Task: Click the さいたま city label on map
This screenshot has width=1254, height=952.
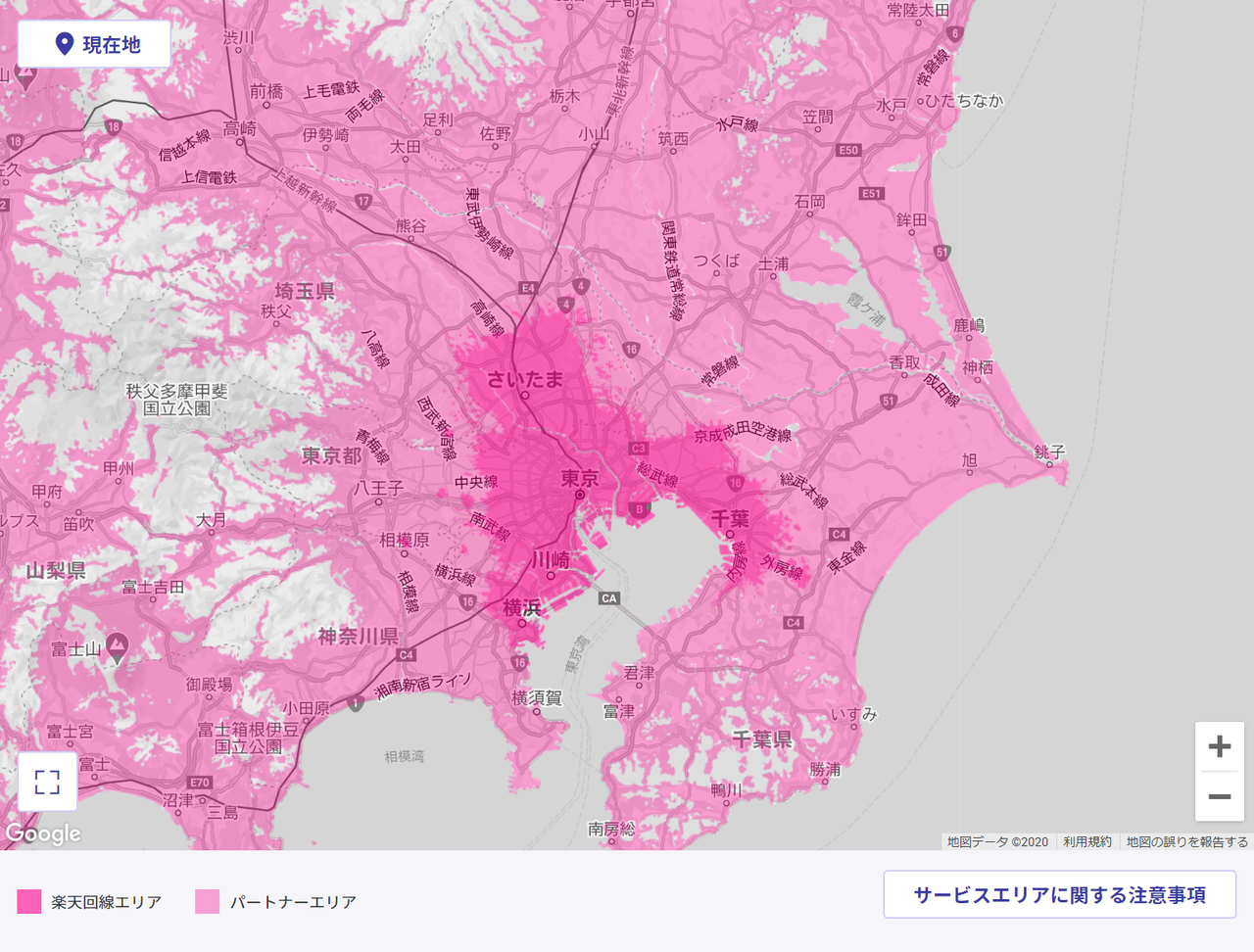Action: coord(525,379)
